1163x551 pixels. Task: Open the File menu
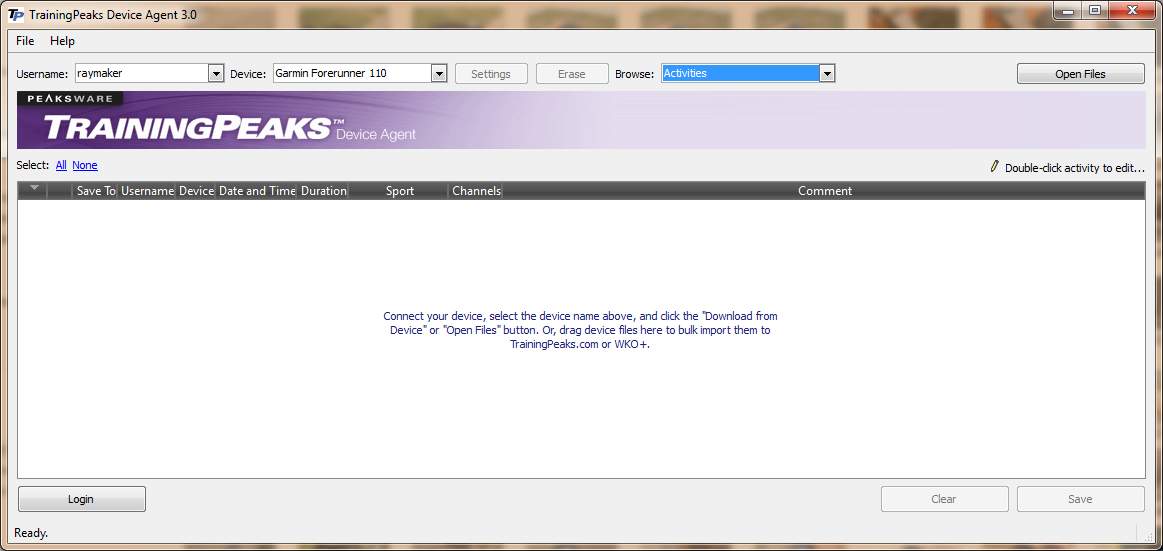24,41
